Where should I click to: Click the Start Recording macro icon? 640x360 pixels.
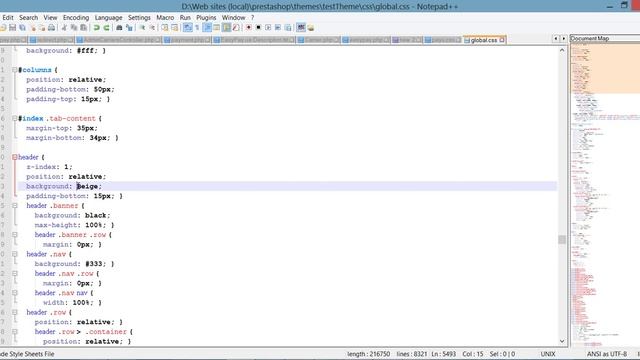248,27
